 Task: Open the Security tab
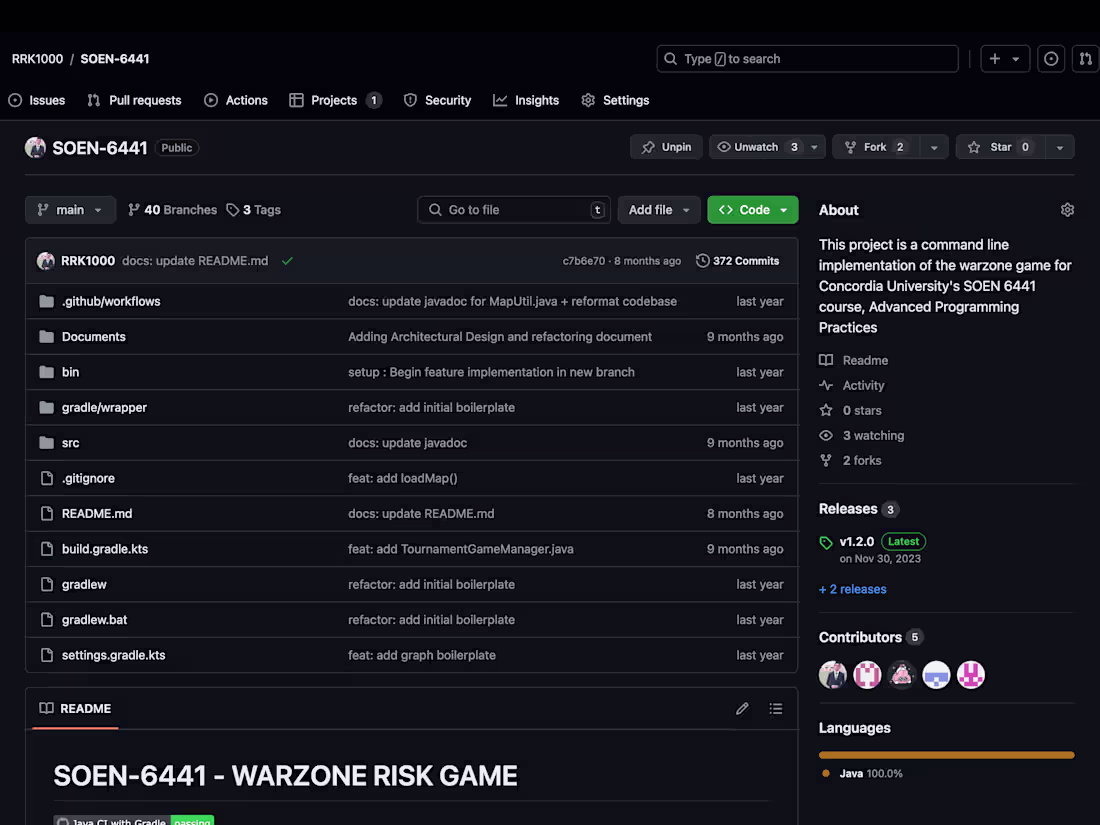[x=437, y=100]
